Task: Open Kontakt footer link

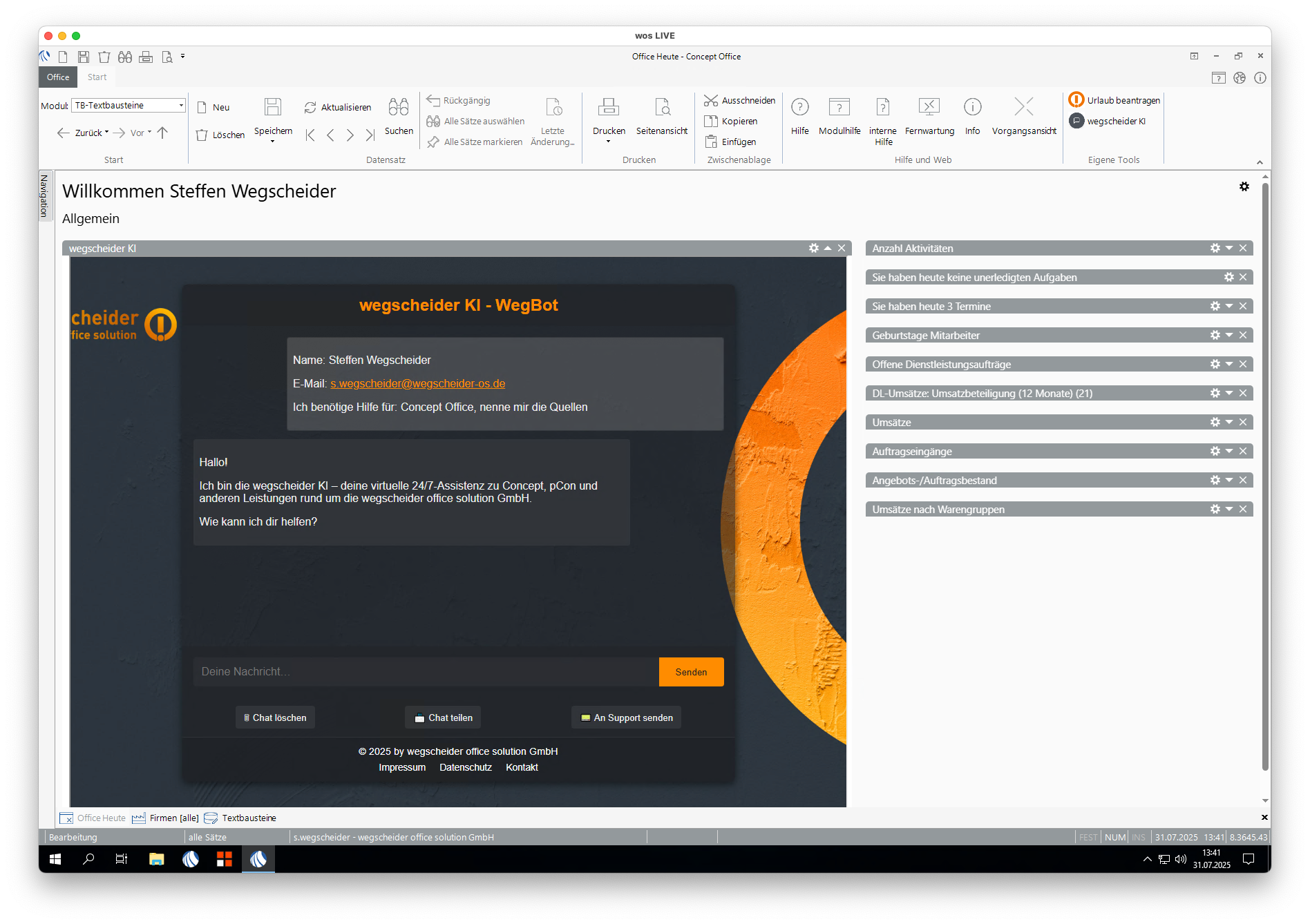Action: pos(522,767)
